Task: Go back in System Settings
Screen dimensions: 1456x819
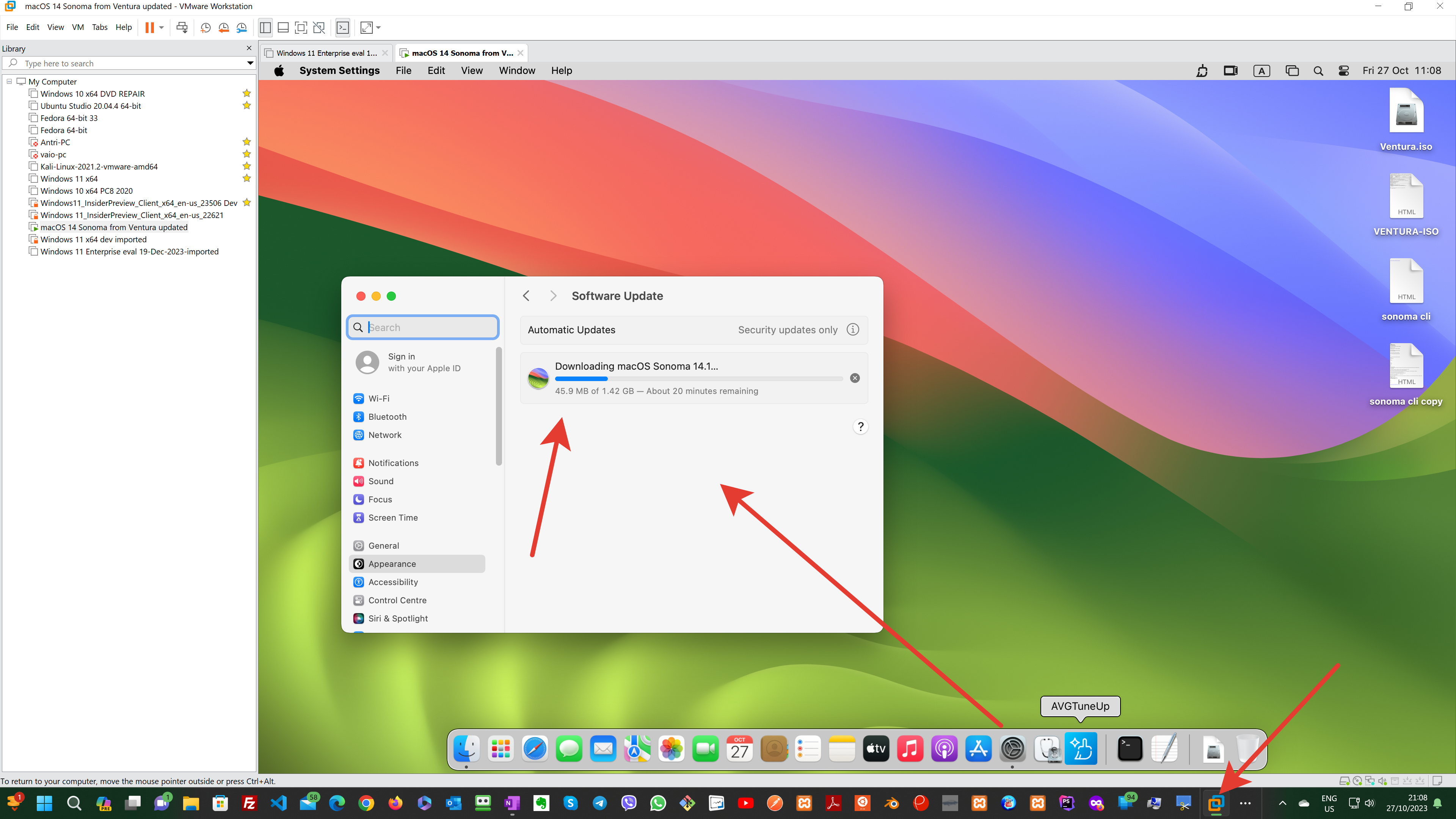Action: click(x=526, y=296)
